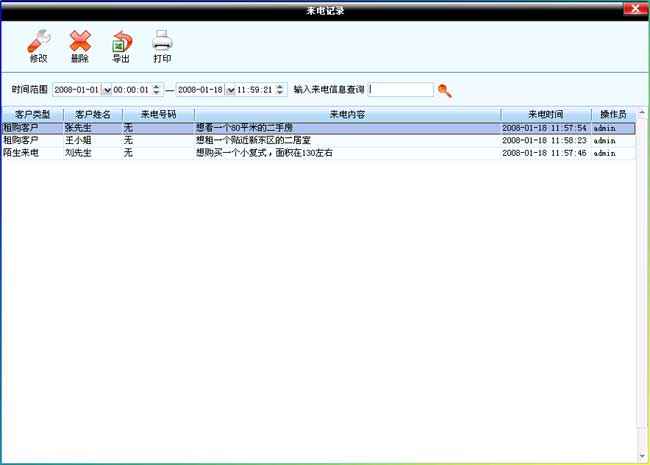This screenshot has height=465, width=650.
Task: Click the end time 11:59:21 spinner
Action: pos(281,90)
